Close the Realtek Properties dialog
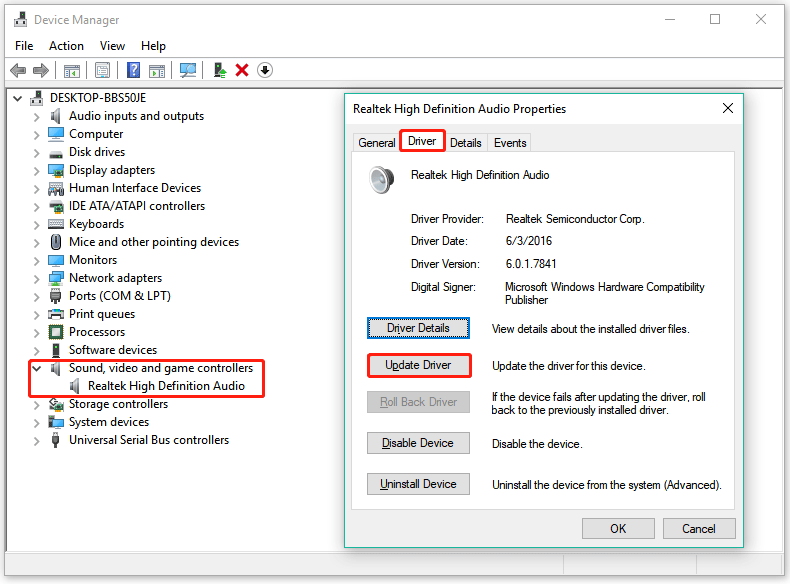The width and height of the screenshot is (790, 584). [x=728, y=108]
